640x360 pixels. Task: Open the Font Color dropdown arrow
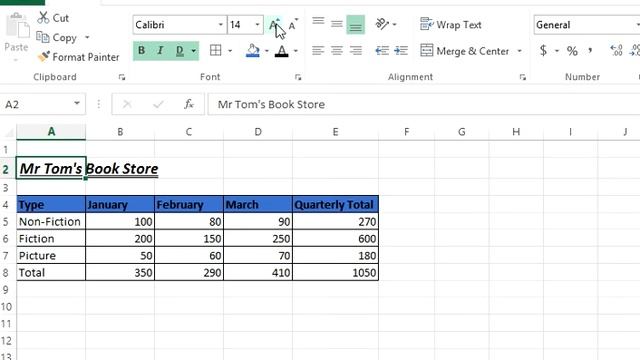(x=296, y=51)
